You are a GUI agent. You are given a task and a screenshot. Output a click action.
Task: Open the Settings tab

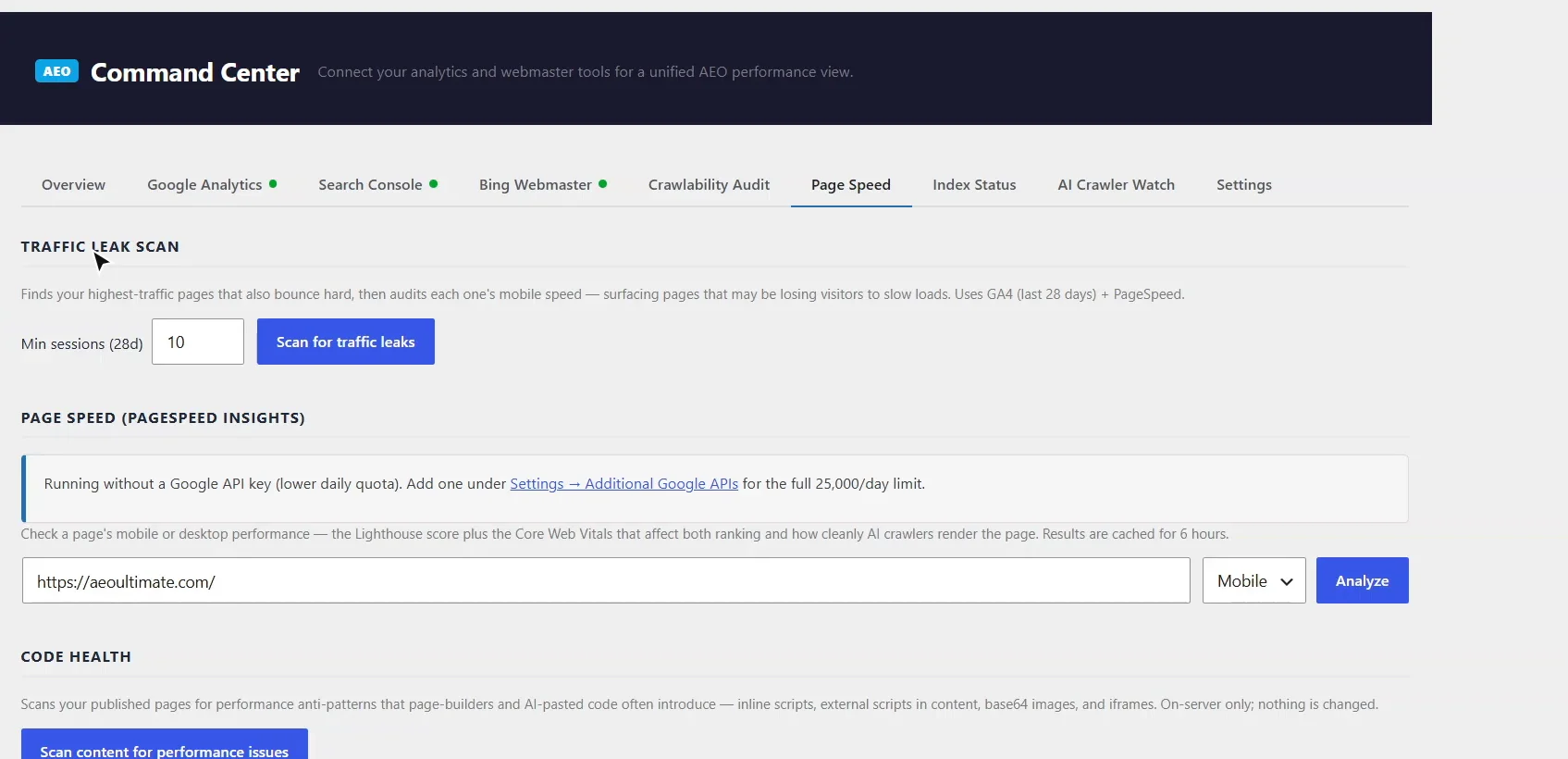pos(1243,184)
